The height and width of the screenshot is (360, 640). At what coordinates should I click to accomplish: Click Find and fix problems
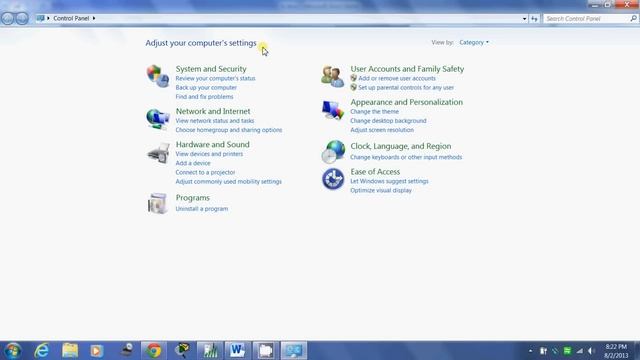pyautogui.click(x=204, y=97)
